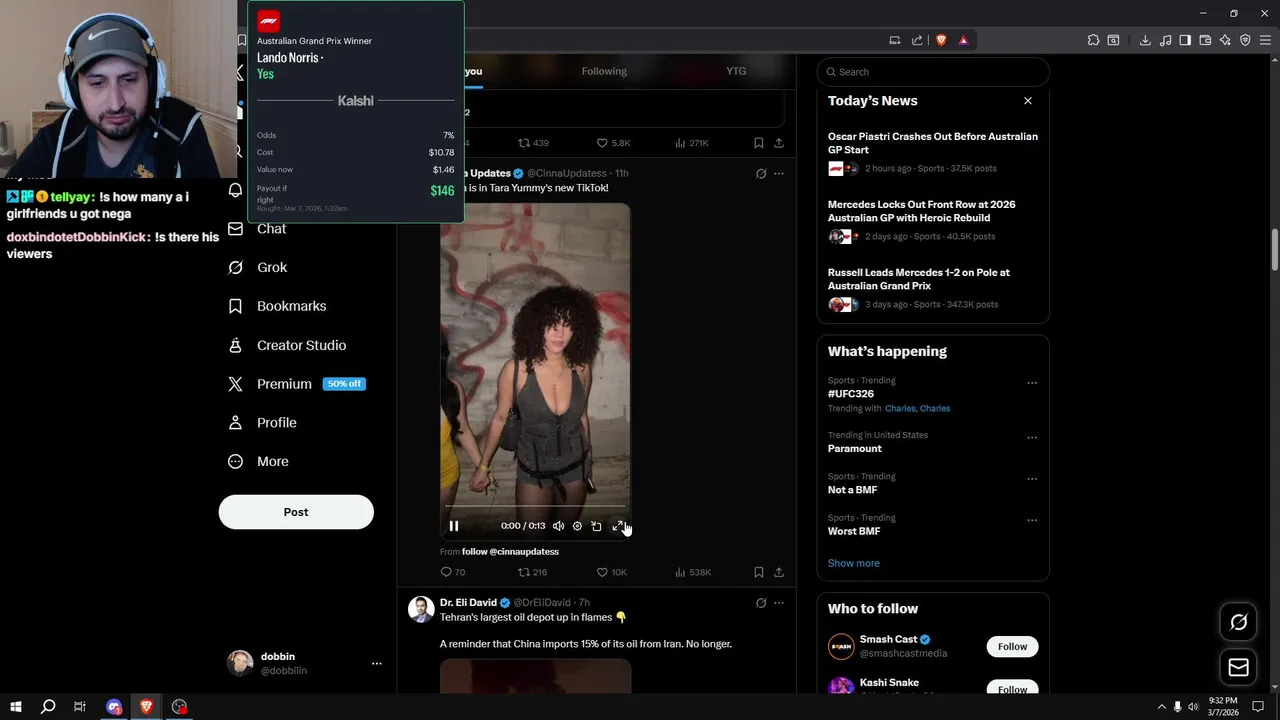Open video playback settings gear

pyautogui.click(x=577, y=526)
